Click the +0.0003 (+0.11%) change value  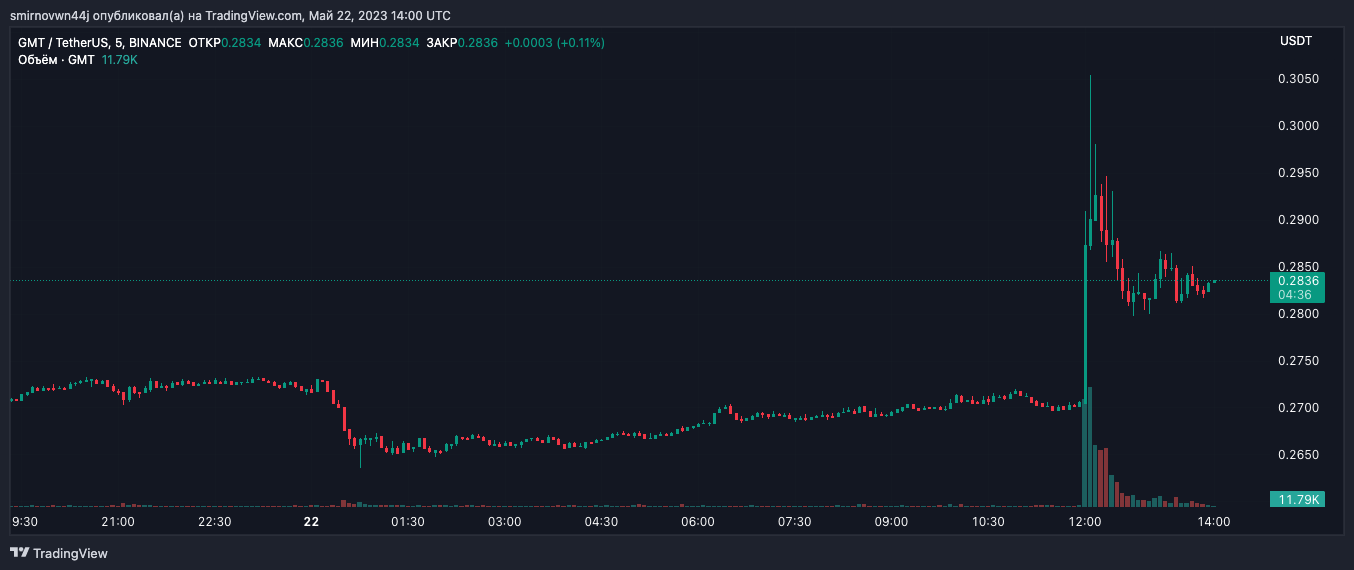(x=554, y=43)
